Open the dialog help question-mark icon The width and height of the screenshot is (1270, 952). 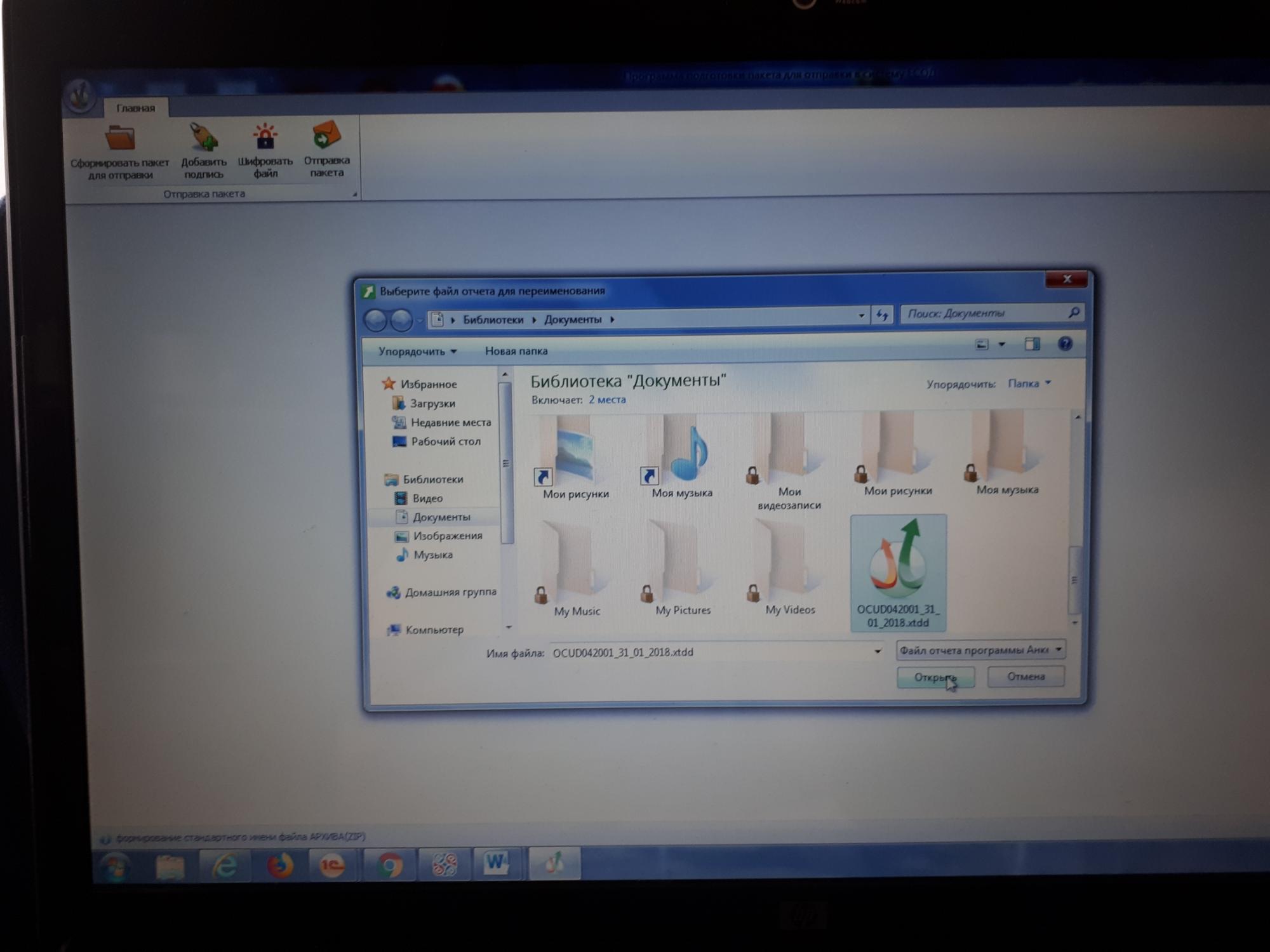(1065, 344)
